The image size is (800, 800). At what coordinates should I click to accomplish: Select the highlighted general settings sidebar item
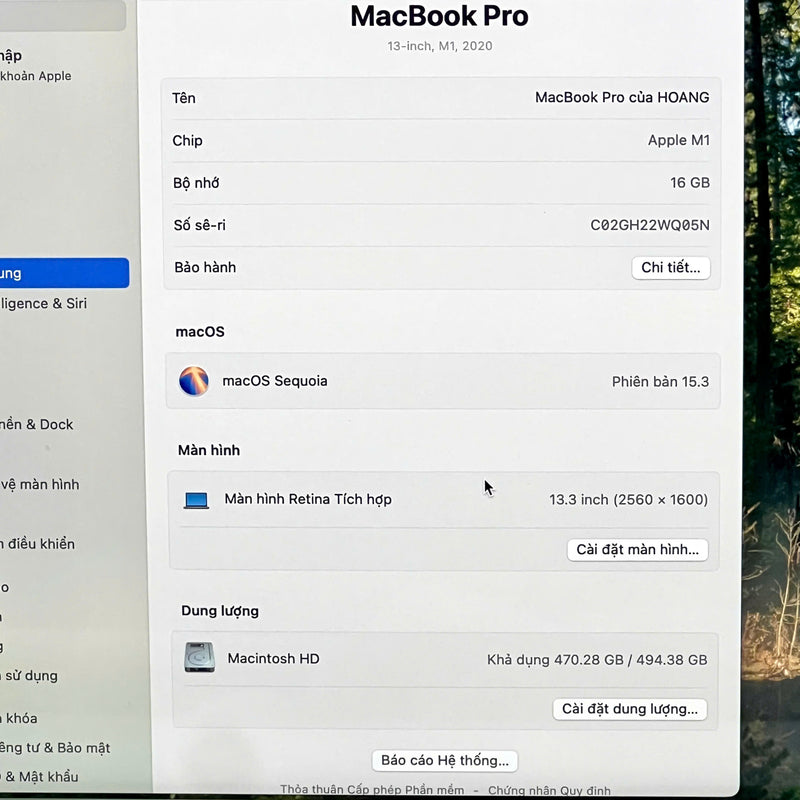[x=60, y=273]
